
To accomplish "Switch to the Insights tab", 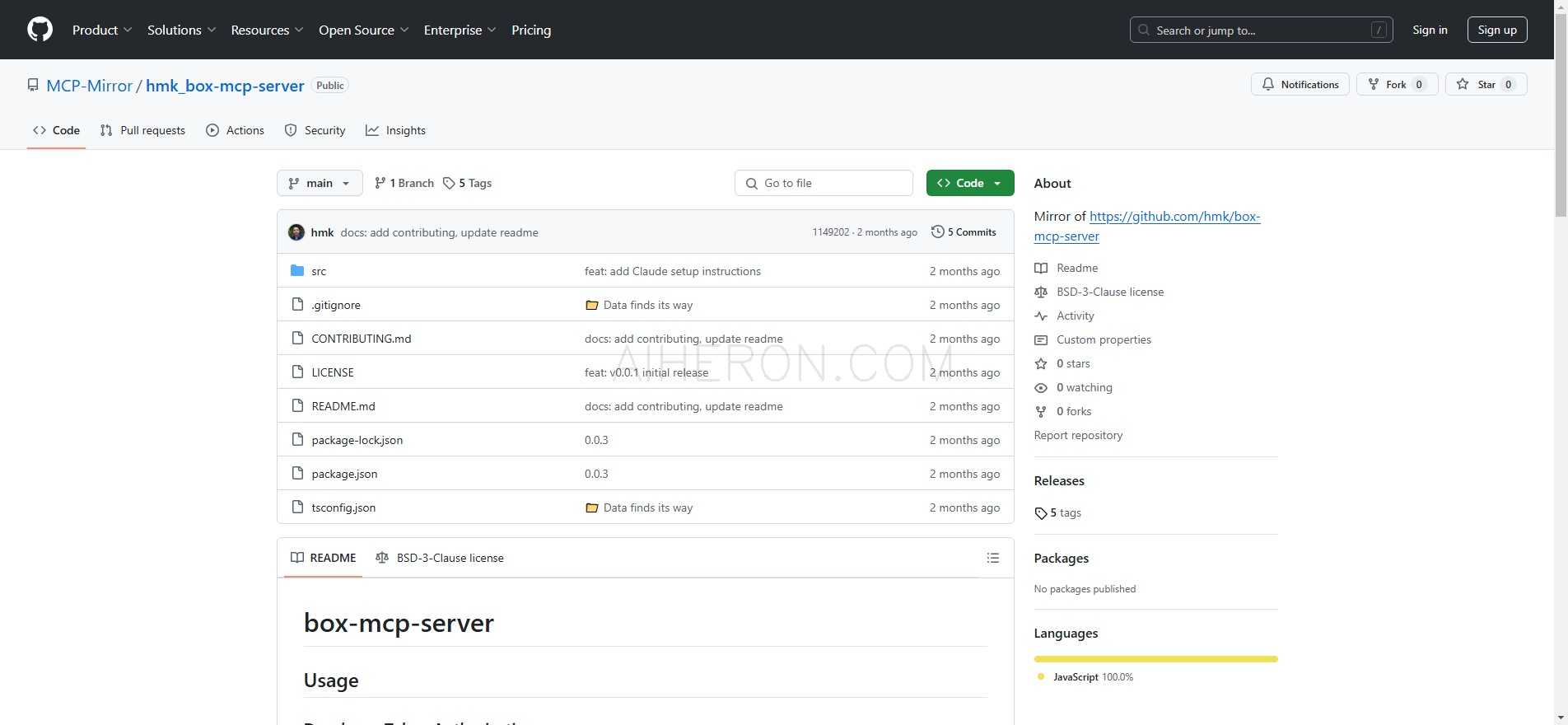I will [396, 130].
